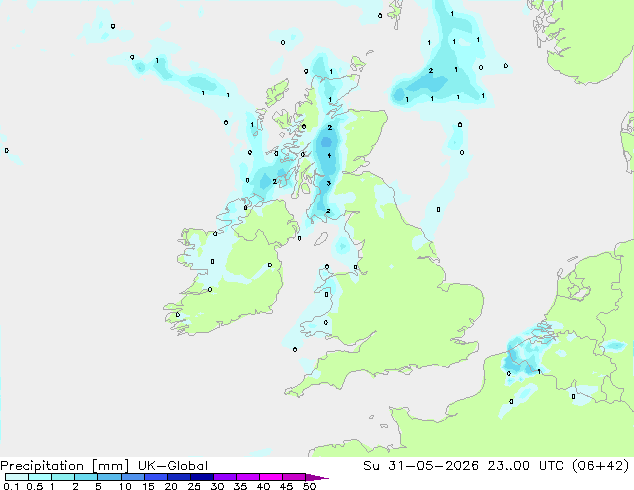Click the "UK-Global" model label
The height and width of the screenshot is (490, 634).
tap(173, 466)
